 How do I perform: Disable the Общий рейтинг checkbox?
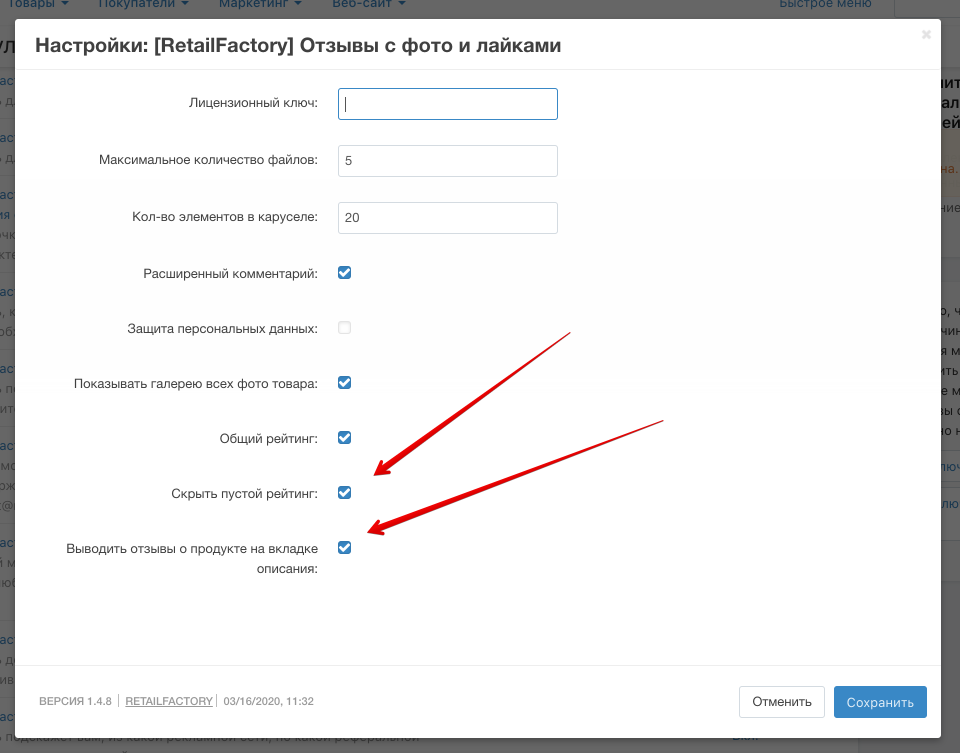tap(345, 438)
